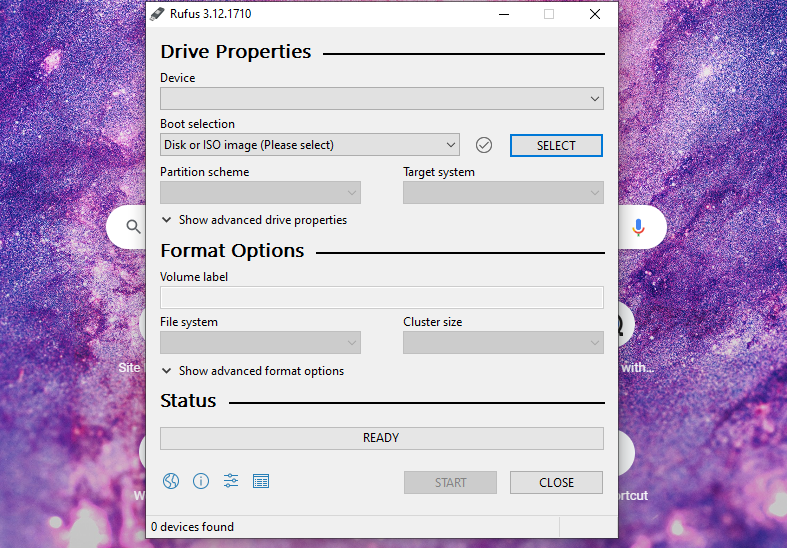Open the File system dropdown
Image resolution: width=787 pixels, height=548 pixels.
(260, 342)
